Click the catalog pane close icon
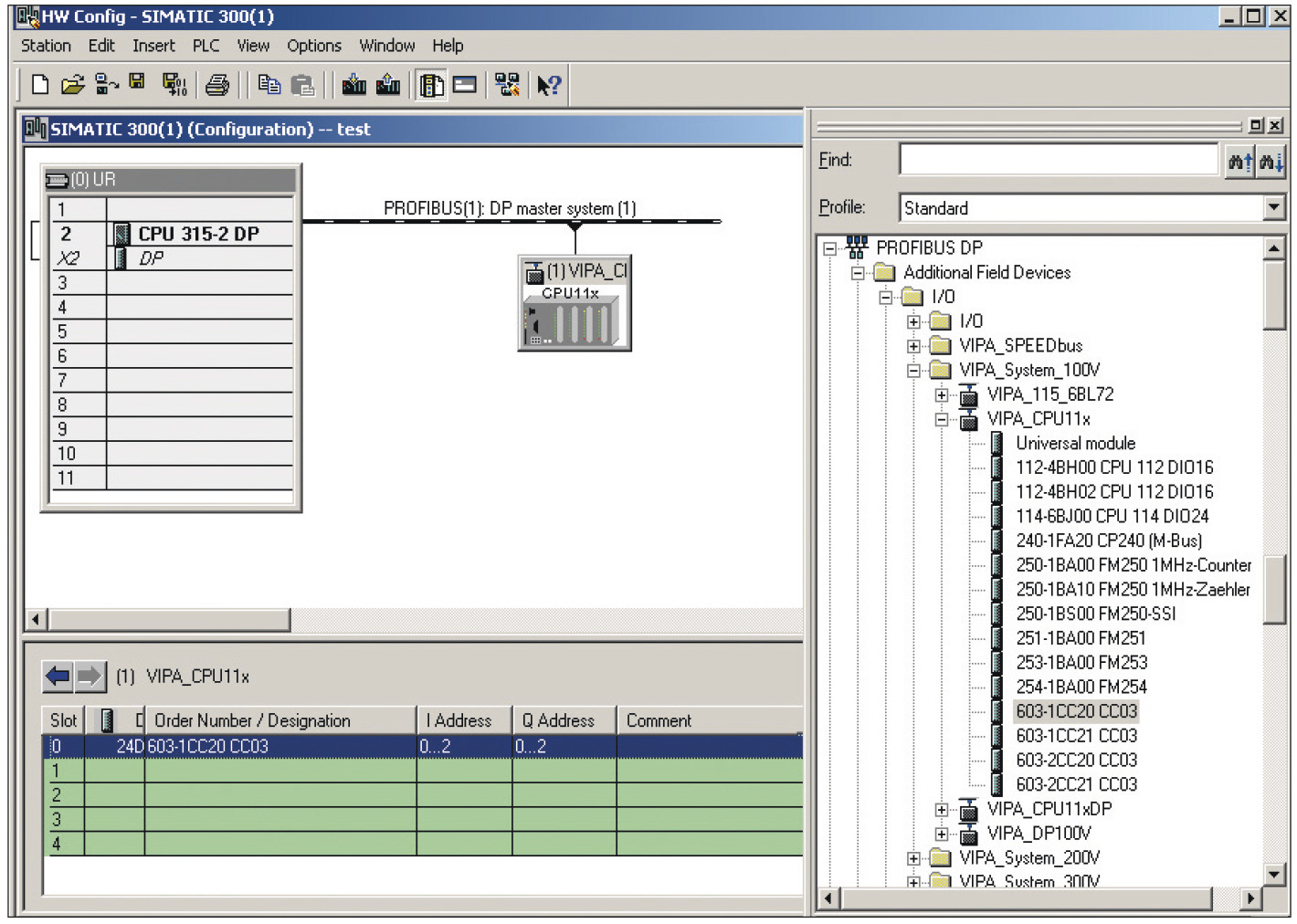 pyautogui.click(x=1275, y=125)
